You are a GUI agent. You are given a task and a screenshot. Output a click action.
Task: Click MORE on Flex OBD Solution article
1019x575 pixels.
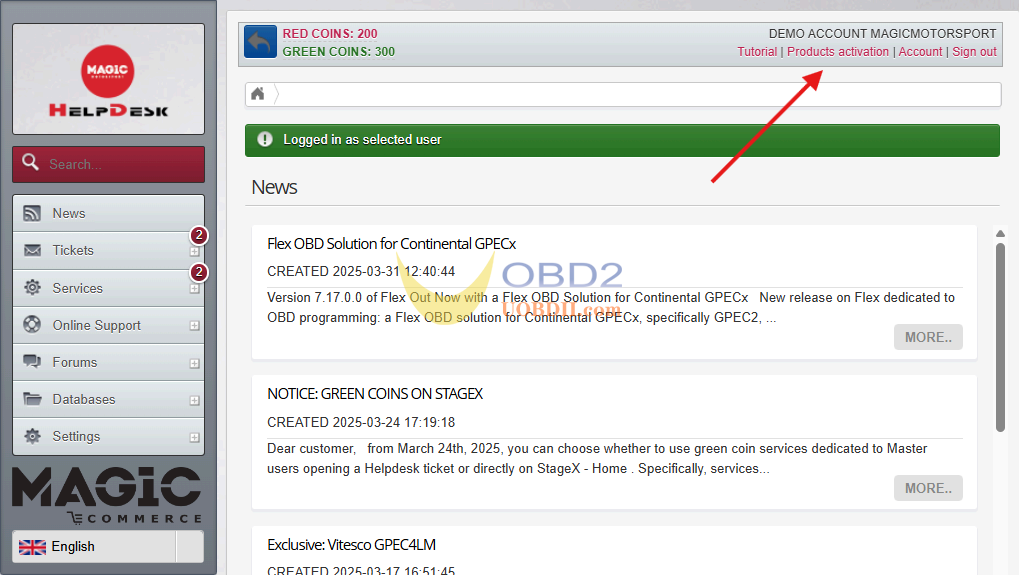click(x=928, y=337)
